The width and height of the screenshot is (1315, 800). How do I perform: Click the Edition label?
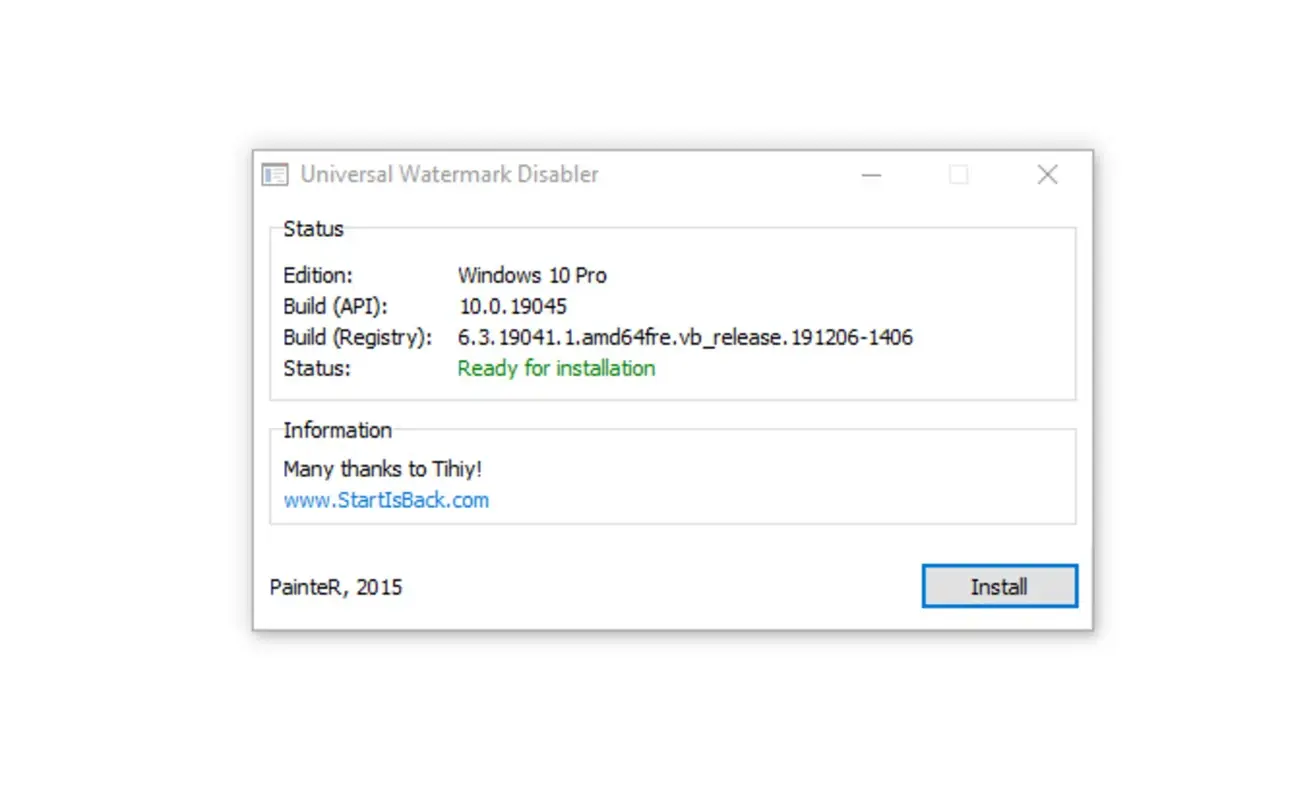pos(317,275)
